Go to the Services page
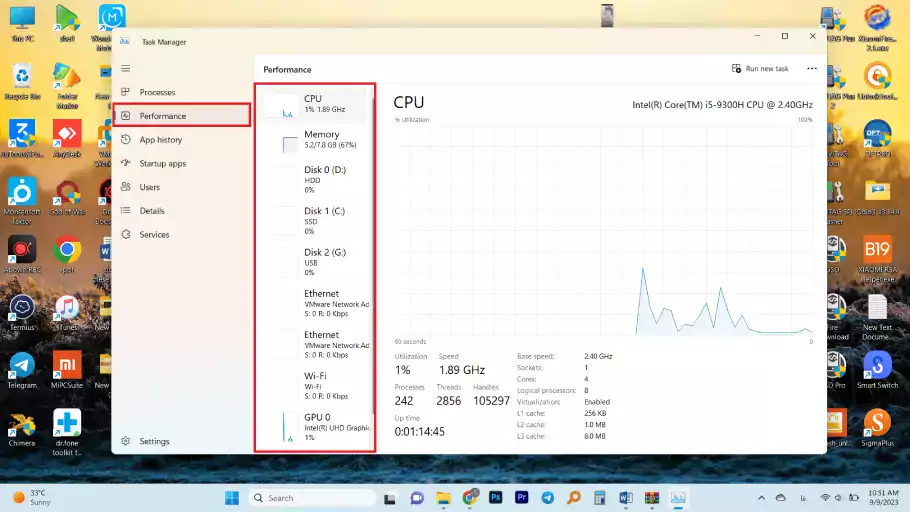910x512 pixels. point(153,235)
